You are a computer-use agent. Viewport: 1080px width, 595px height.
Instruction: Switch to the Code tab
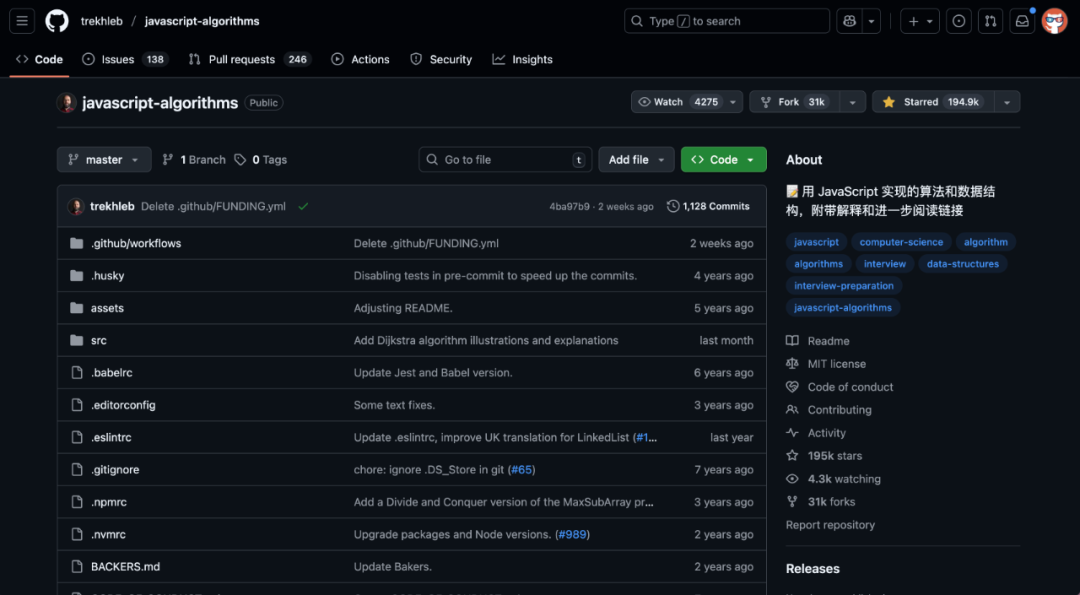click(x=39, y=60)
